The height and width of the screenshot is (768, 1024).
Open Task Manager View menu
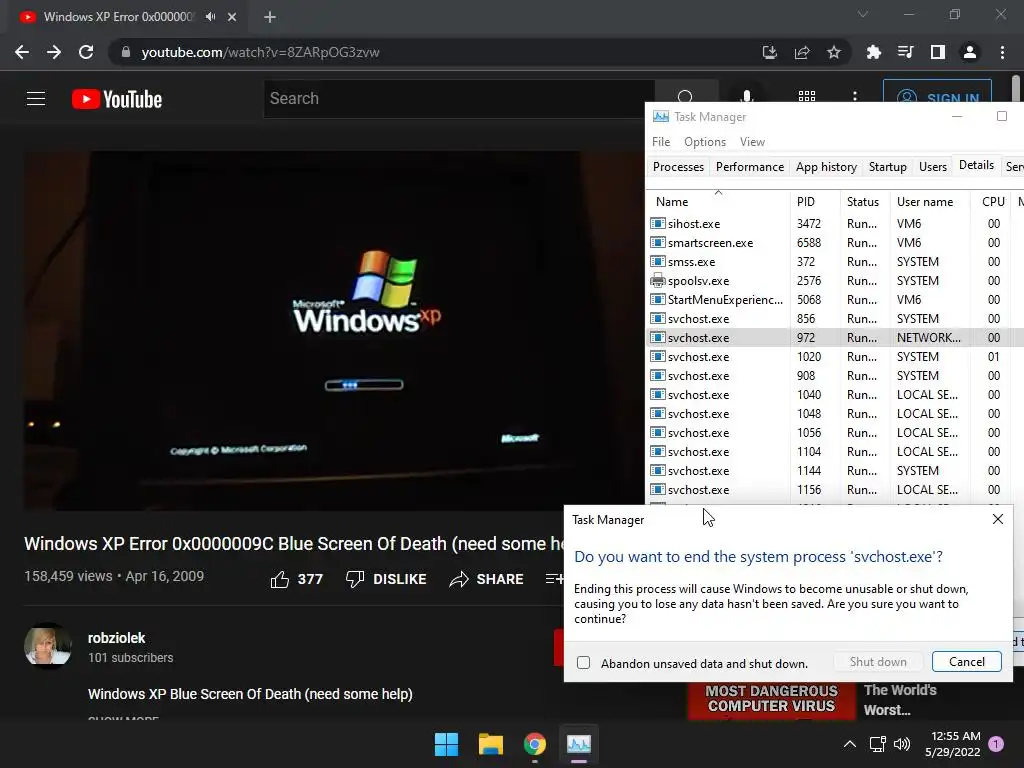tap(752, 142)
